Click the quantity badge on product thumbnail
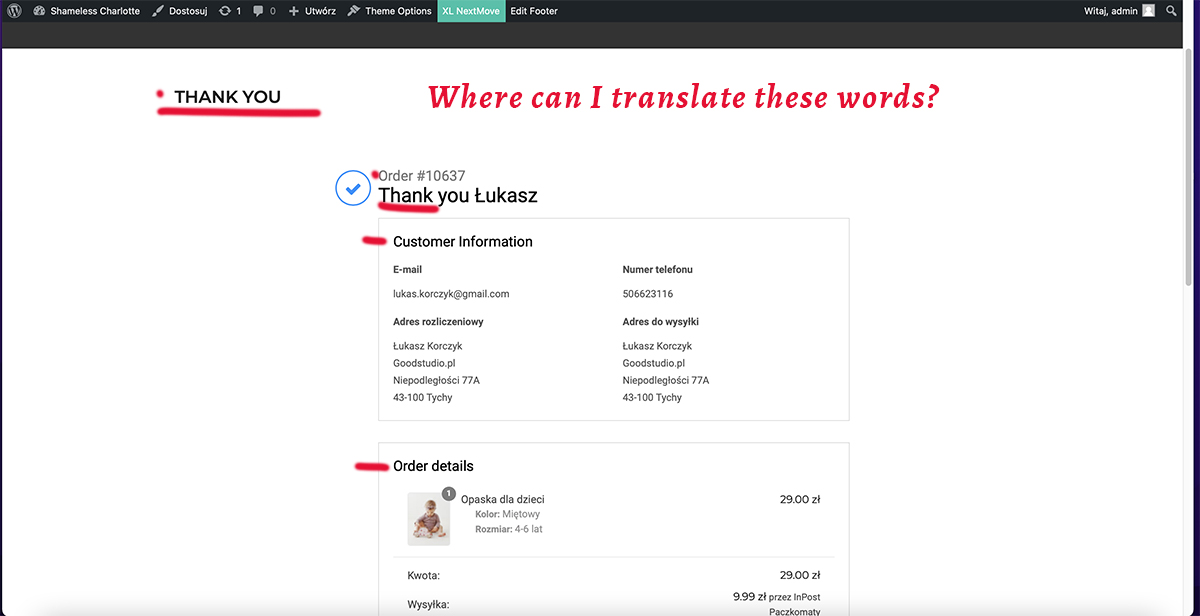 [448, 493]
